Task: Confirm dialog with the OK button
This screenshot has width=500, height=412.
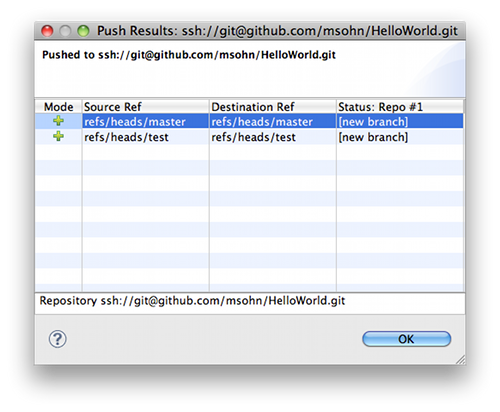Action: [x=406, y=339]
